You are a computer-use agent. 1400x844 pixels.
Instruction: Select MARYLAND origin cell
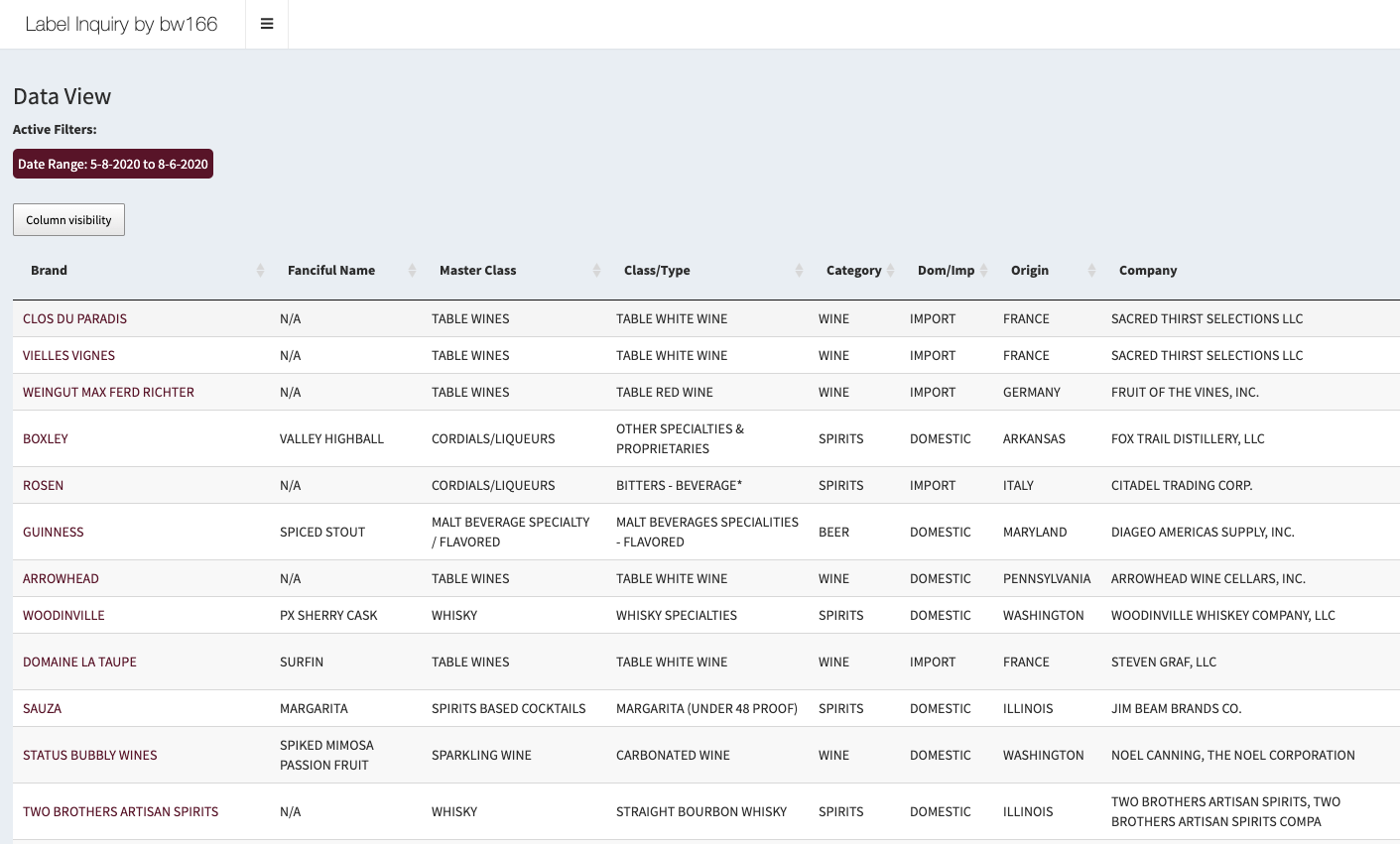1035,532
